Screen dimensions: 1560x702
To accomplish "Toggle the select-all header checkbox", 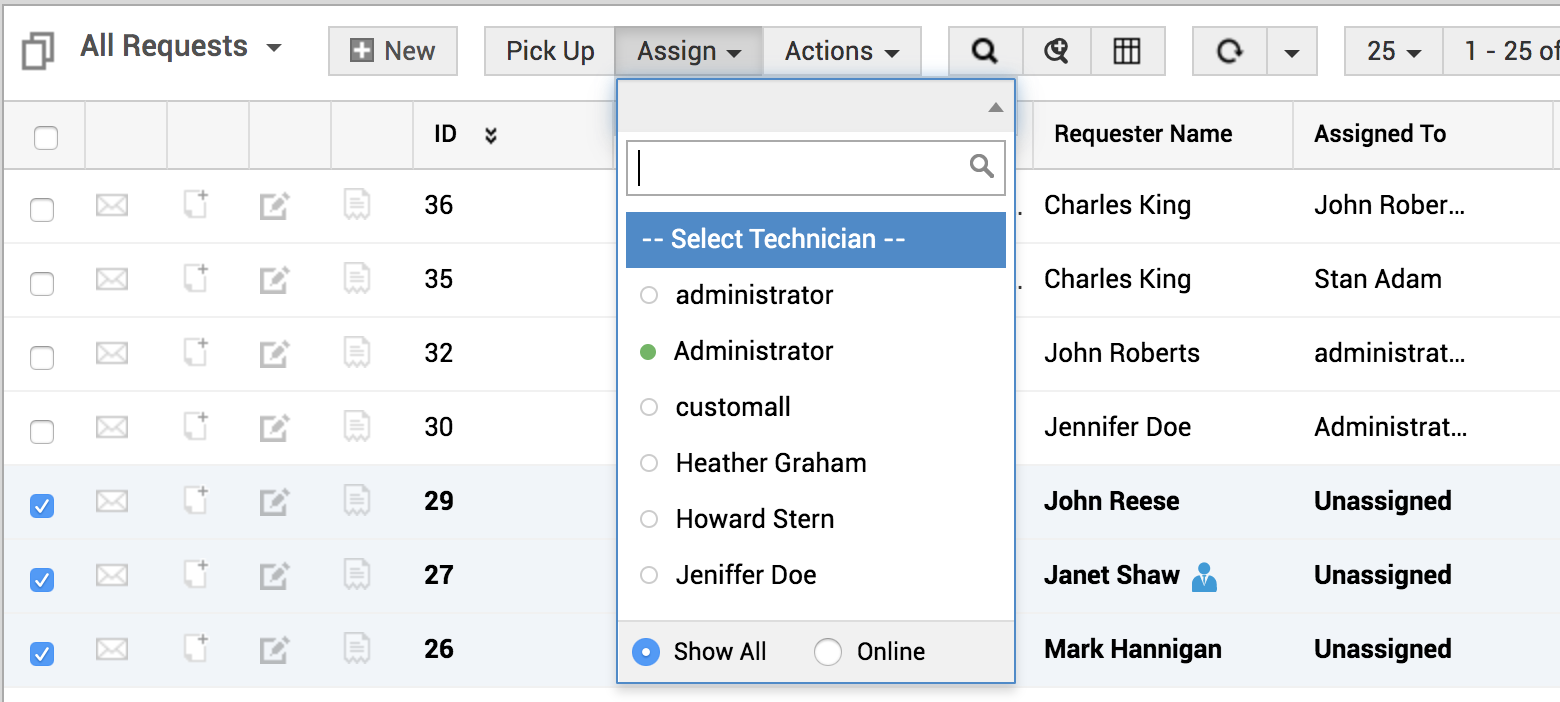I will (x=46, y=137).
